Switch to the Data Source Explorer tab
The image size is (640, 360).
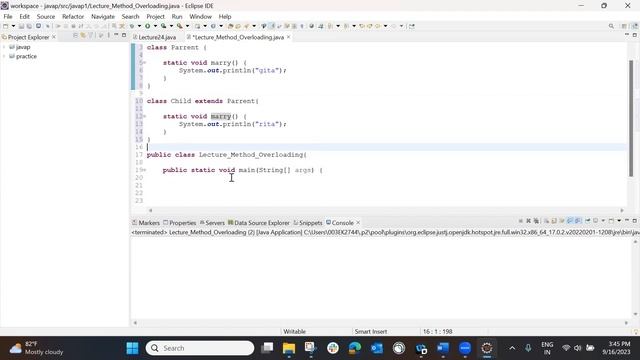[259, 223]
